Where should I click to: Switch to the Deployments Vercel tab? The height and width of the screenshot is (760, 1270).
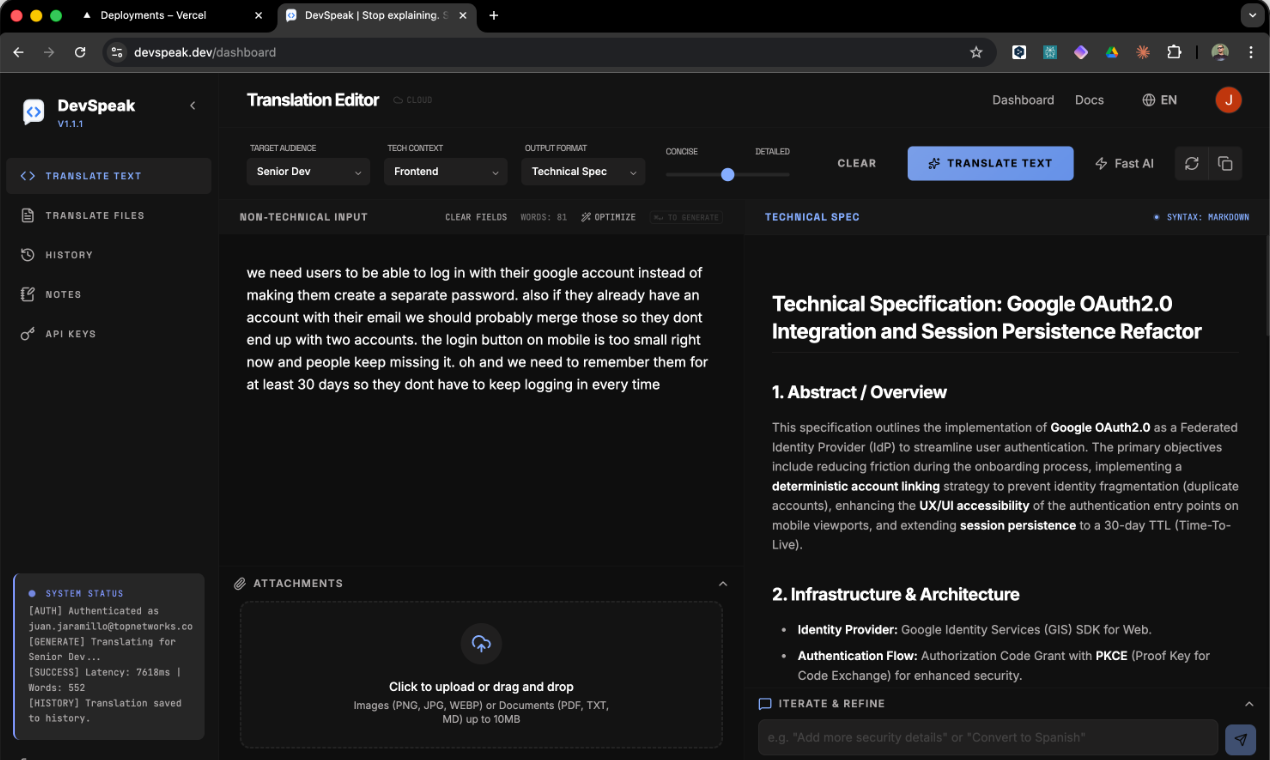click(x=152, y=15)
